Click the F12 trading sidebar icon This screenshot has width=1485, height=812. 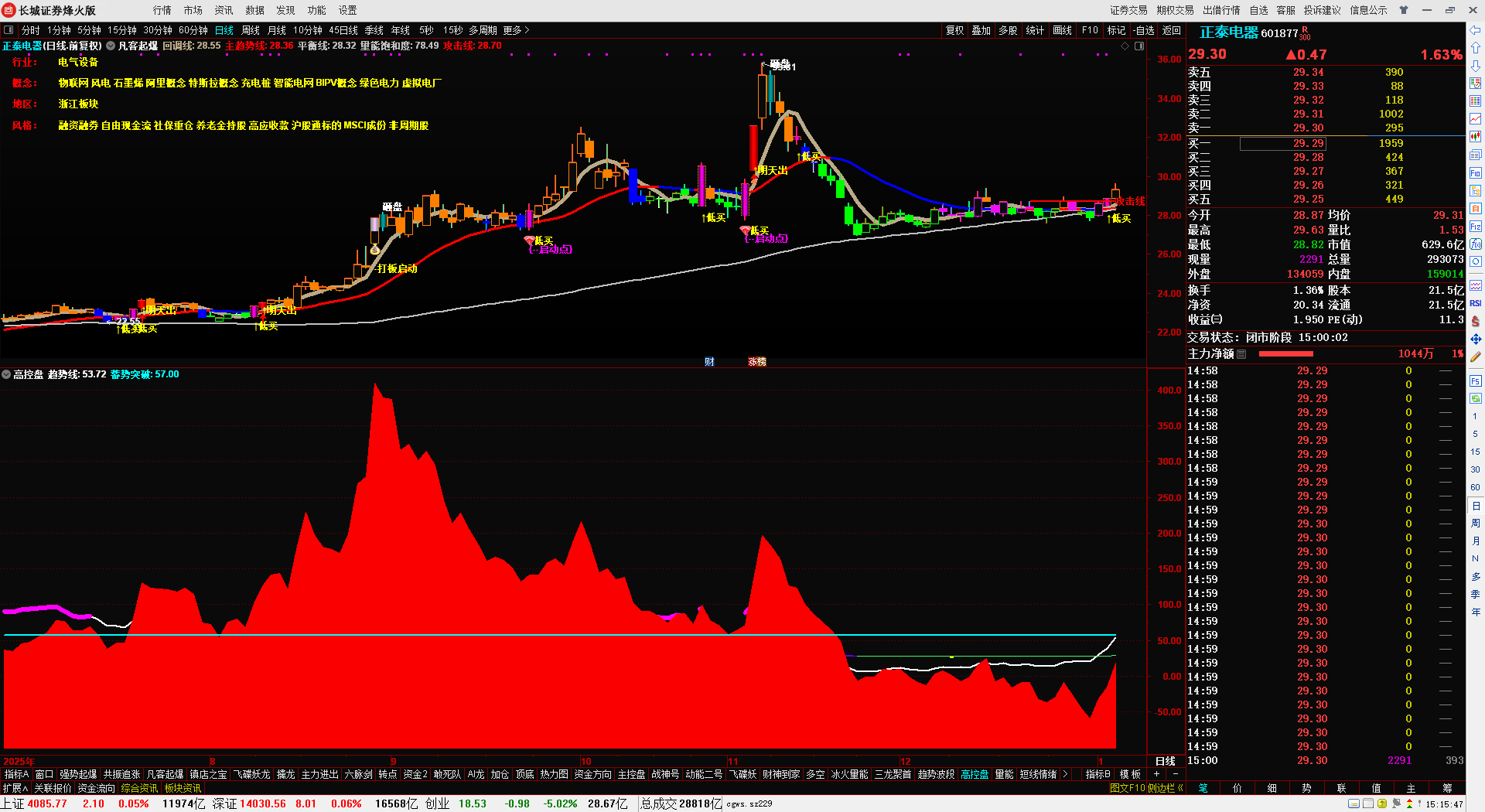pos(1476,227)
